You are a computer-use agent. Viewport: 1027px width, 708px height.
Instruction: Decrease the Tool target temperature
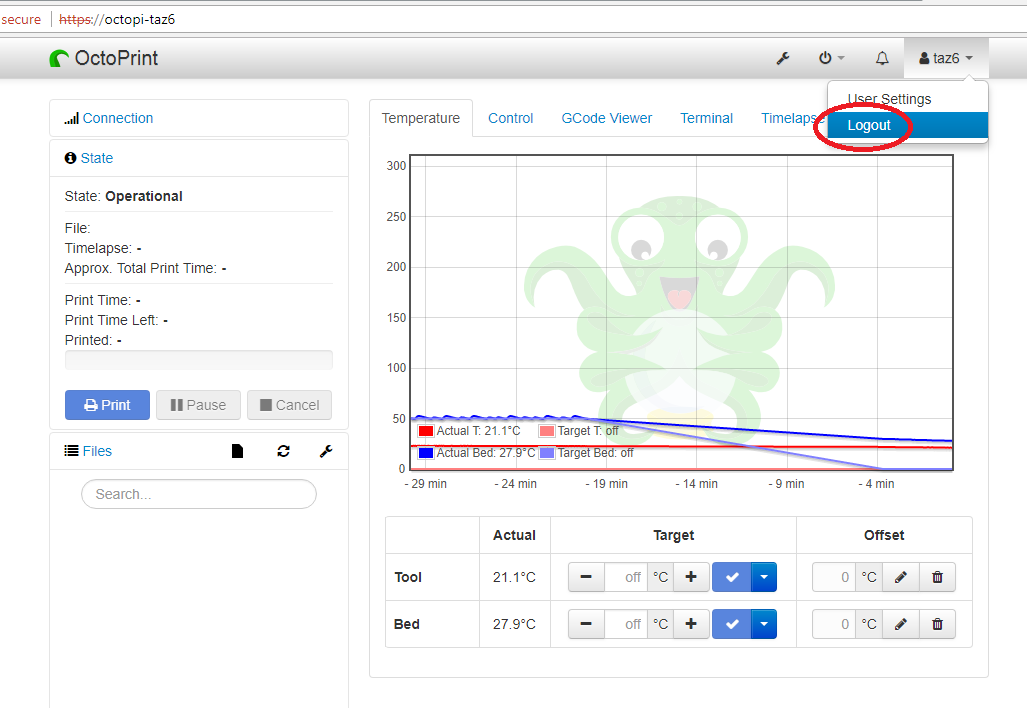586,577
